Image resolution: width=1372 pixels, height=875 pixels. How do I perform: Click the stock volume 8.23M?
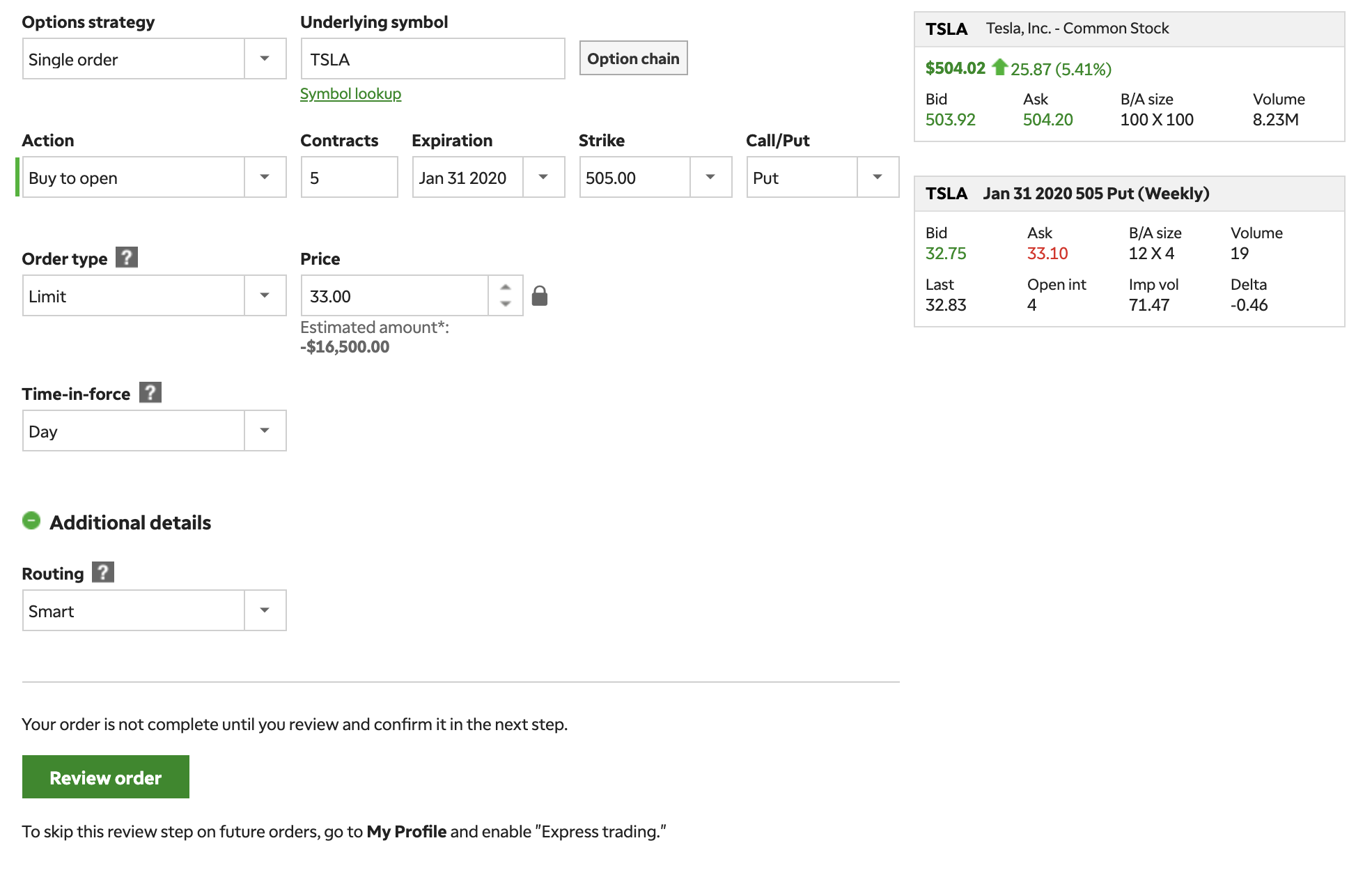[x=1276, y=120]
